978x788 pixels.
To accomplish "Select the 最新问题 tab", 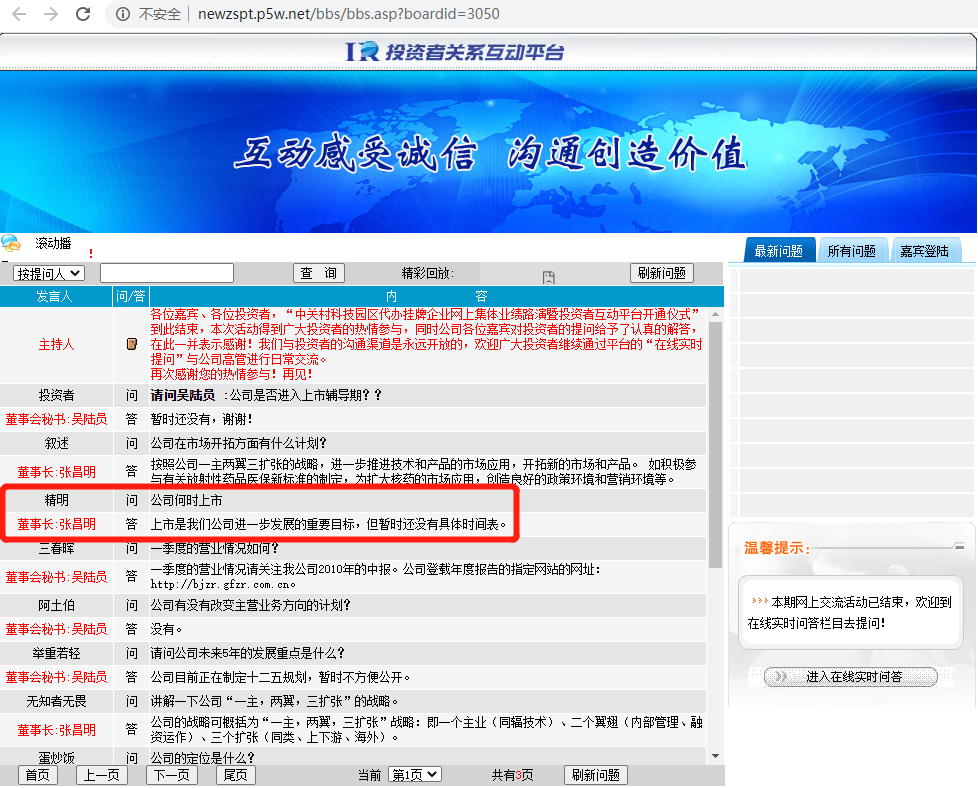I will click(779, 251).
